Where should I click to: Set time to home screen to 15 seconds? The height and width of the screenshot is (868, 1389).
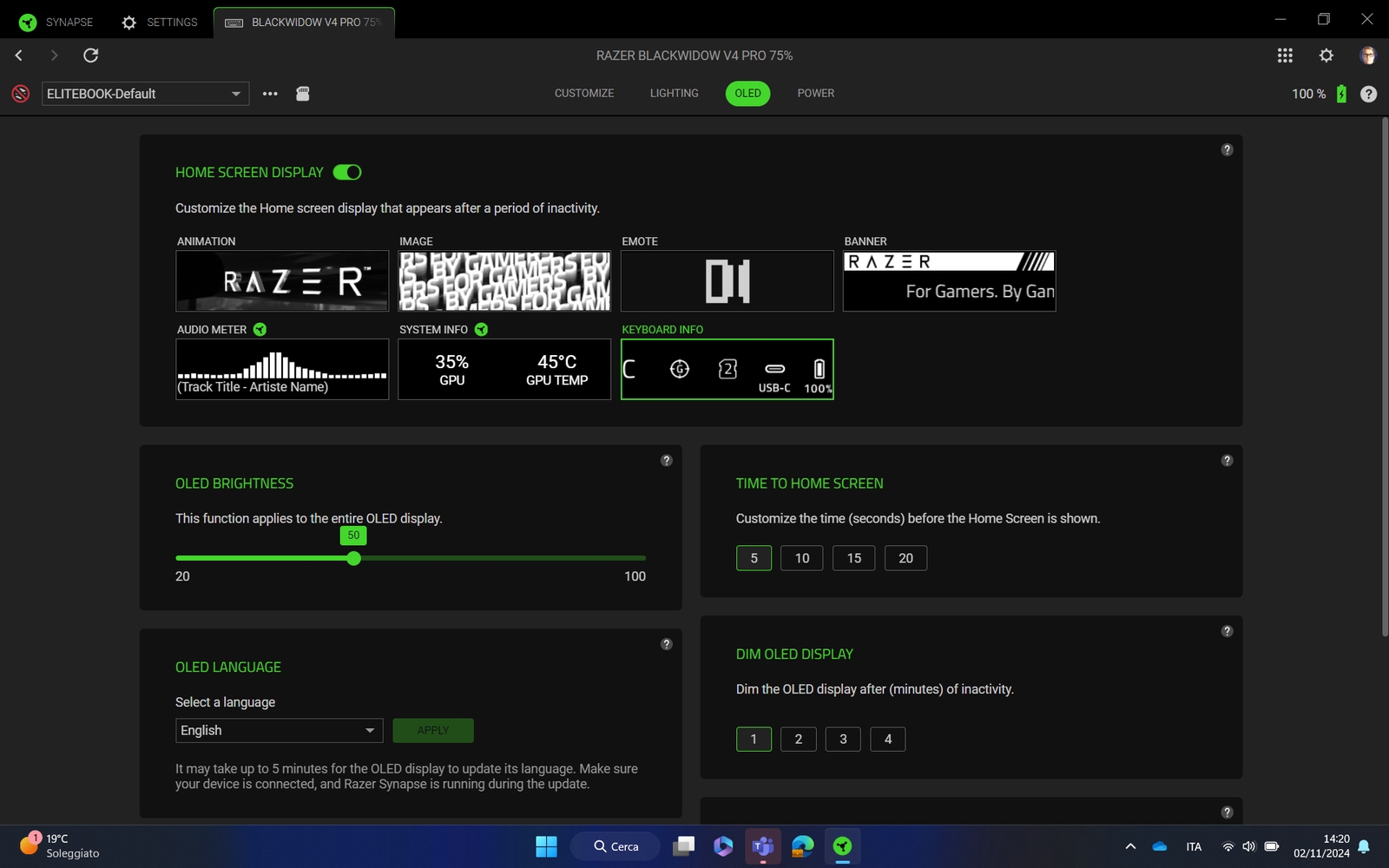(x=854, y=558)
